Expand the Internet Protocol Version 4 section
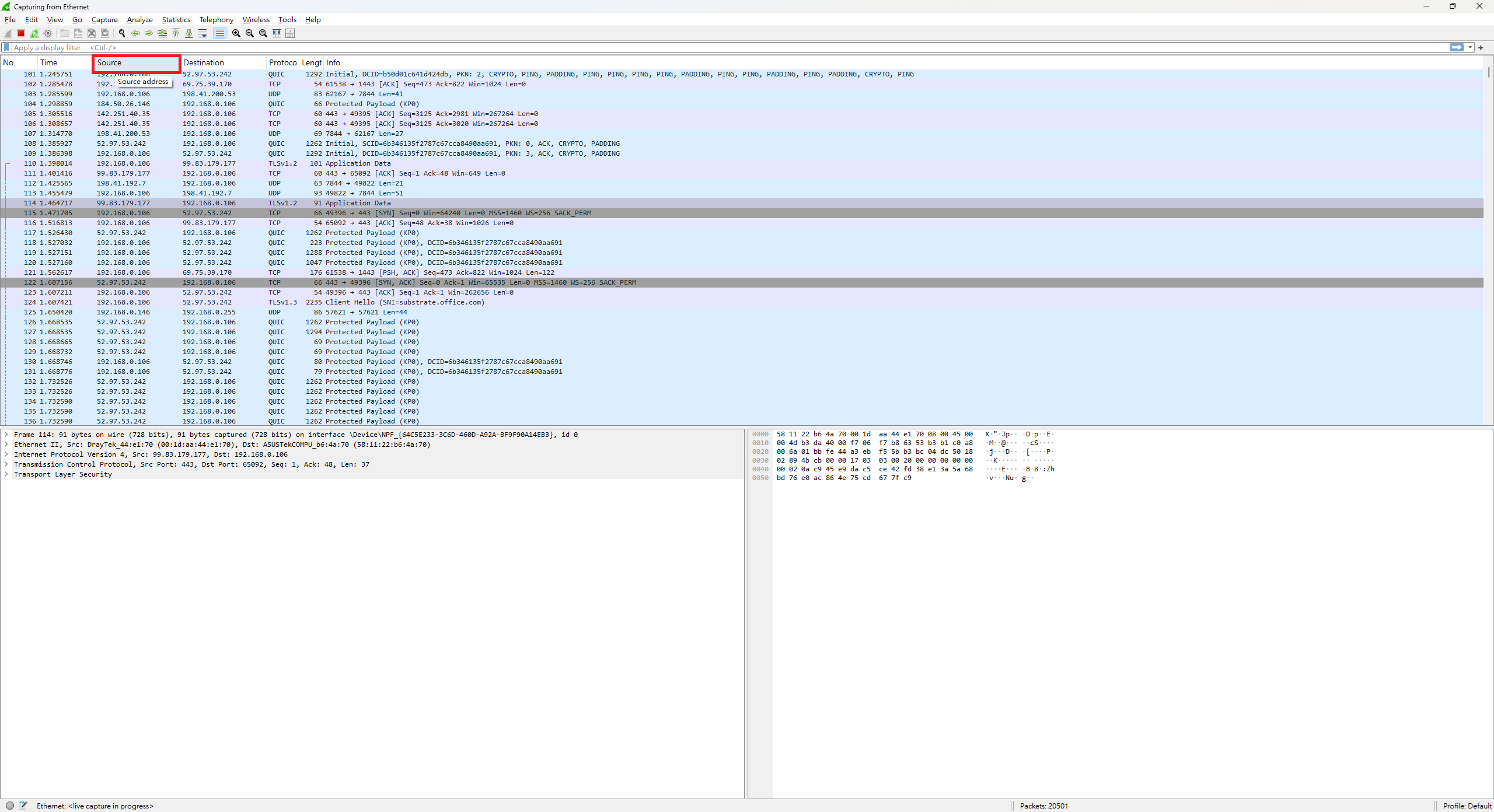This screenshot has width=1494, height=812. coord(6,454)
